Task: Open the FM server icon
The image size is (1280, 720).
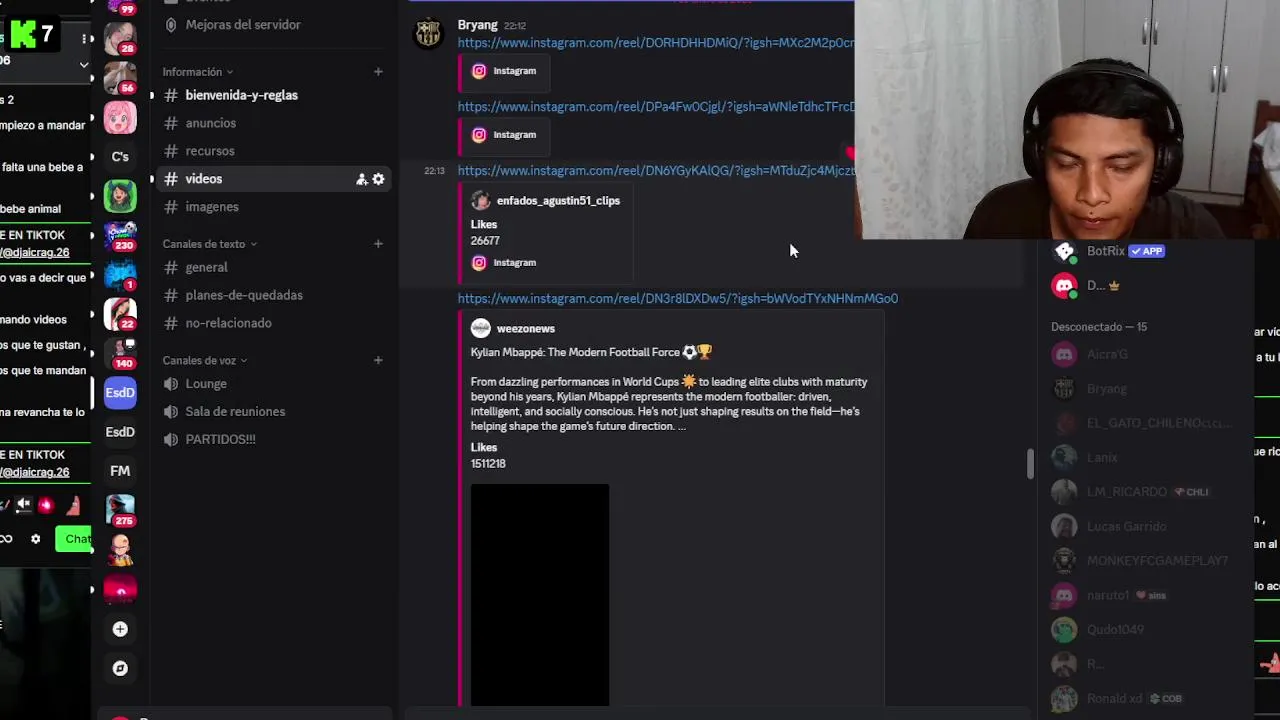Action: [x=120, y=471]
